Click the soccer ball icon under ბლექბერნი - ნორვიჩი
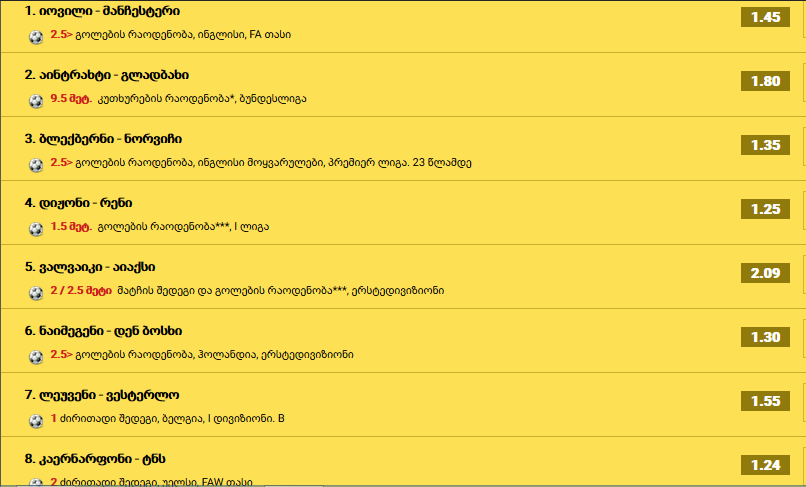Image resolution: width=806 pixels, height=487 pixels. pyautogui.click(x=36, y=165)
